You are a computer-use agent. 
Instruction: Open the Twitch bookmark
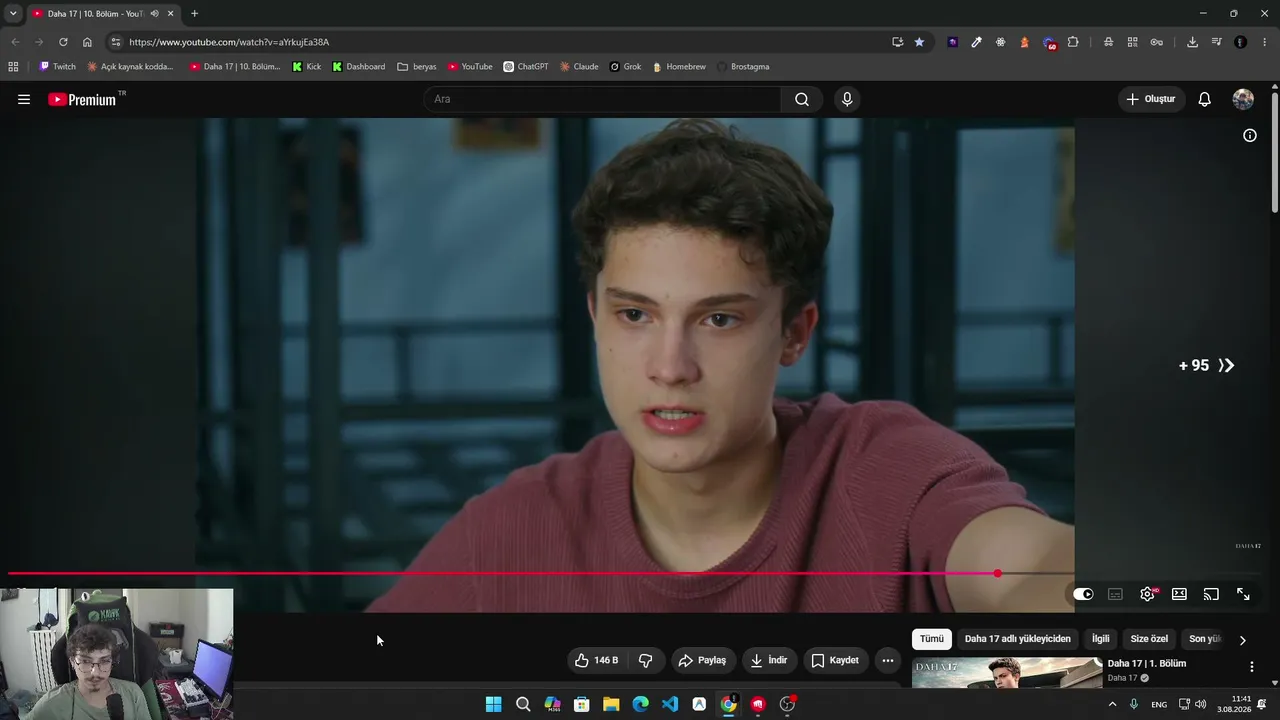pos(58,67)
